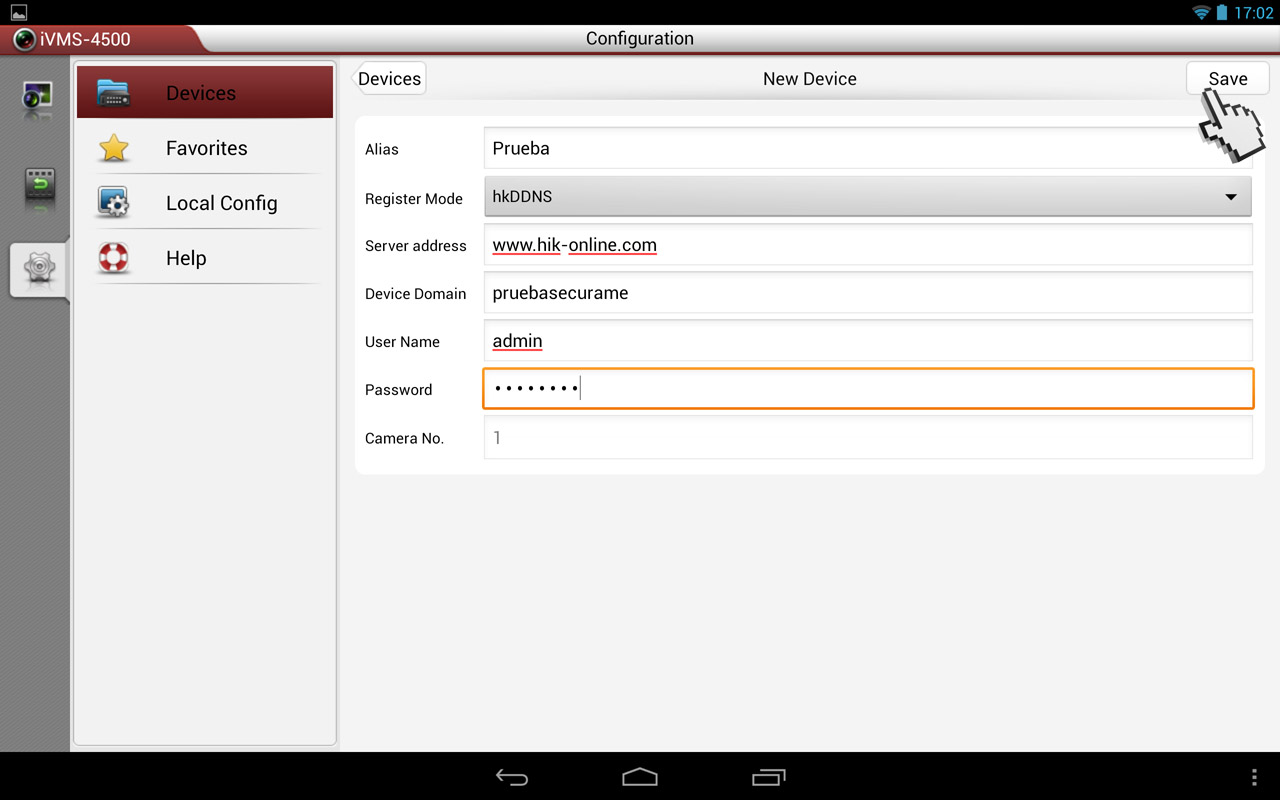Save the new device
Screen dimensions: 1280x800
[1227, 79]
